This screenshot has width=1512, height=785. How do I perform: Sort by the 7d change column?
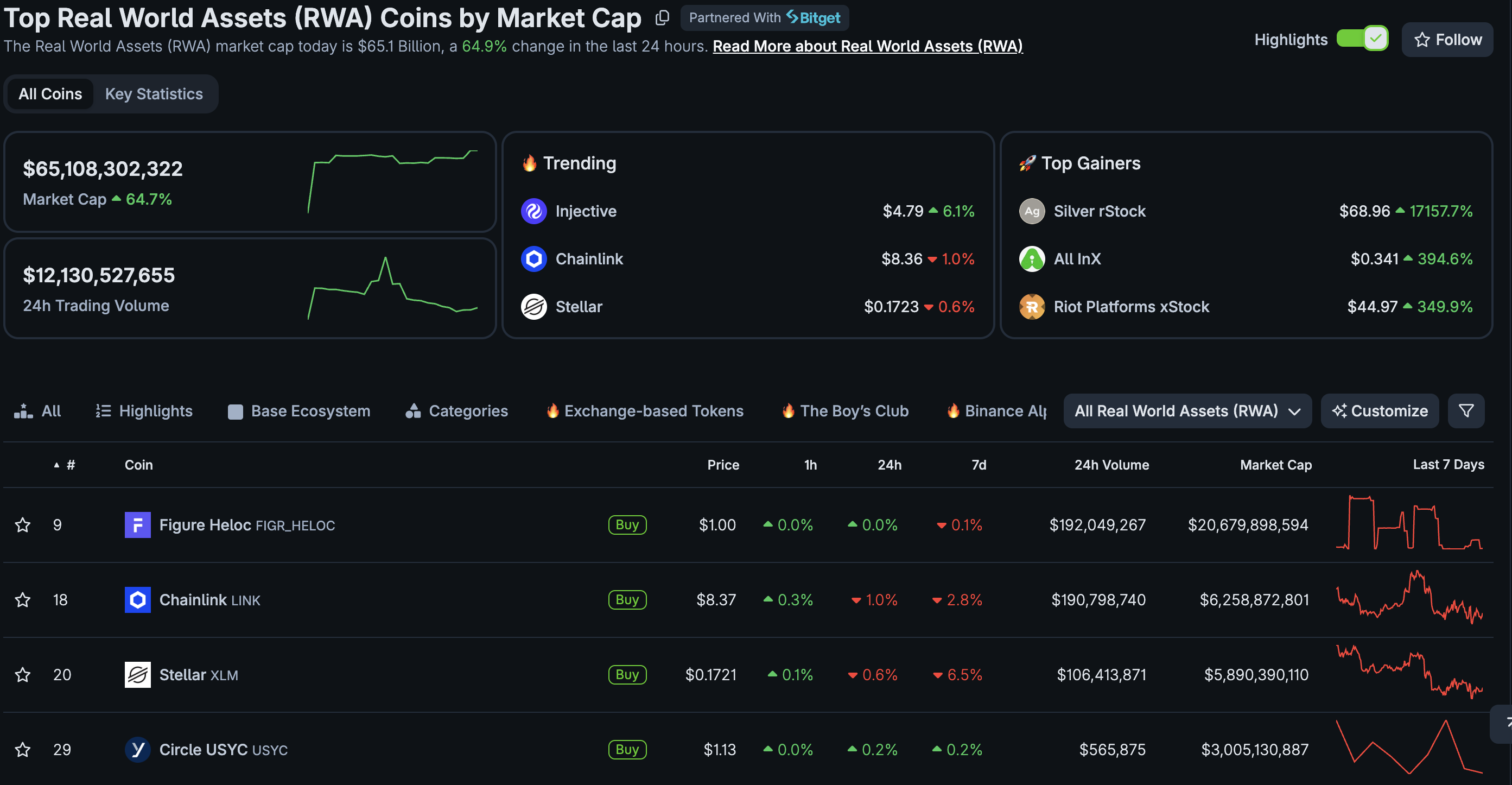(x=979, y=465)
